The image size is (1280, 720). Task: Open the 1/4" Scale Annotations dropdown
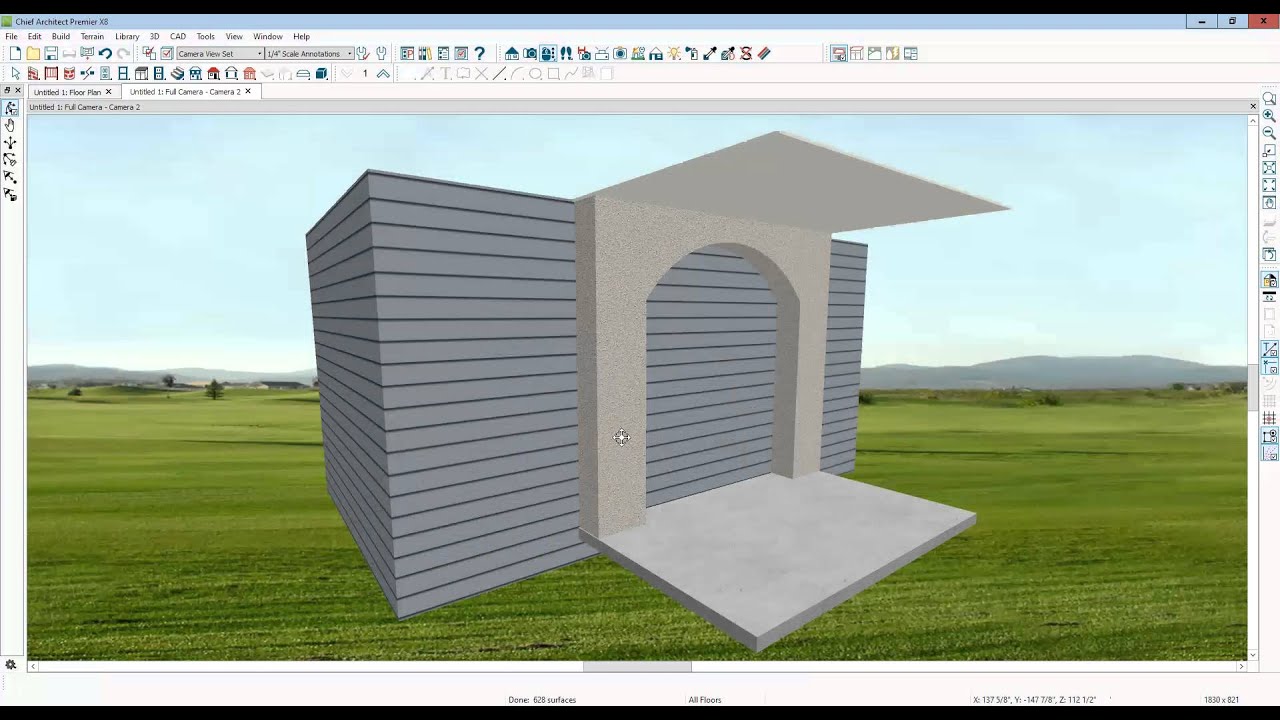click(309, 53)
